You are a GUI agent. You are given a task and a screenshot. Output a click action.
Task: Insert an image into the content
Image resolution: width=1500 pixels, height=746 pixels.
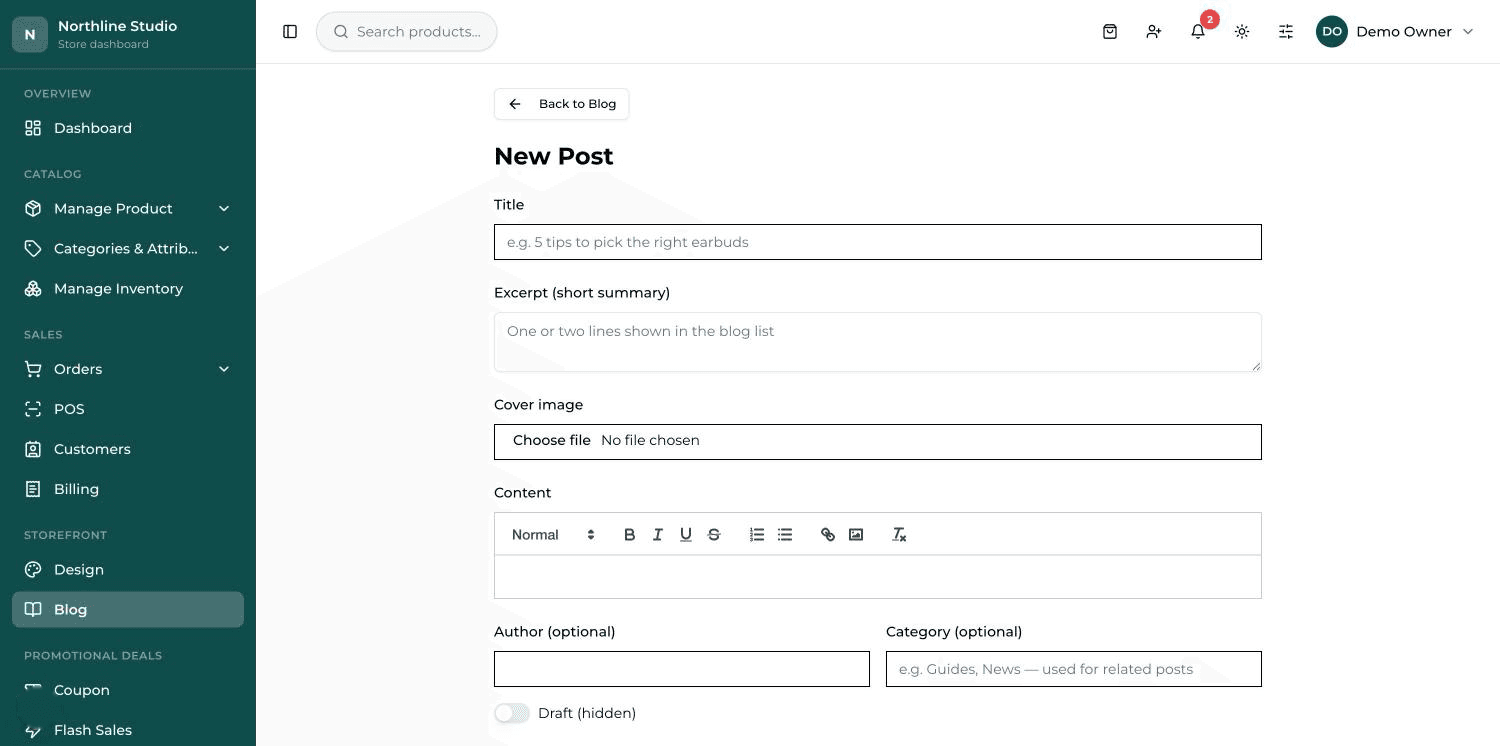(856, 535)
